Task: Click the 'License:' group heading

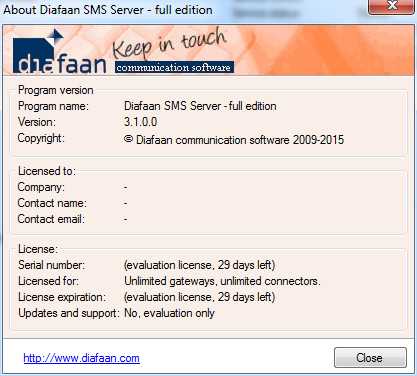Action: [x=38, y=249]
